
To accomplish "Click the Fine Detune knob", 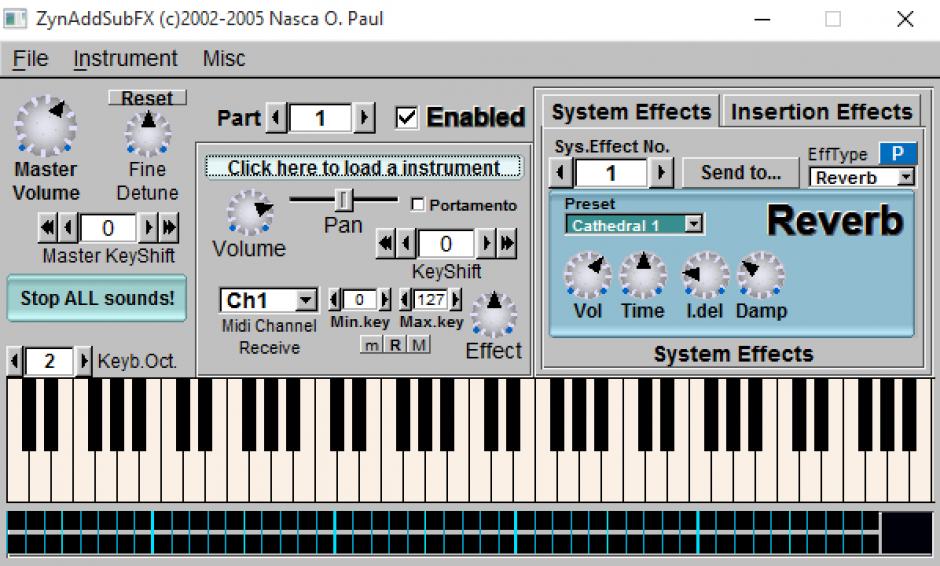I will click(147, 133).
